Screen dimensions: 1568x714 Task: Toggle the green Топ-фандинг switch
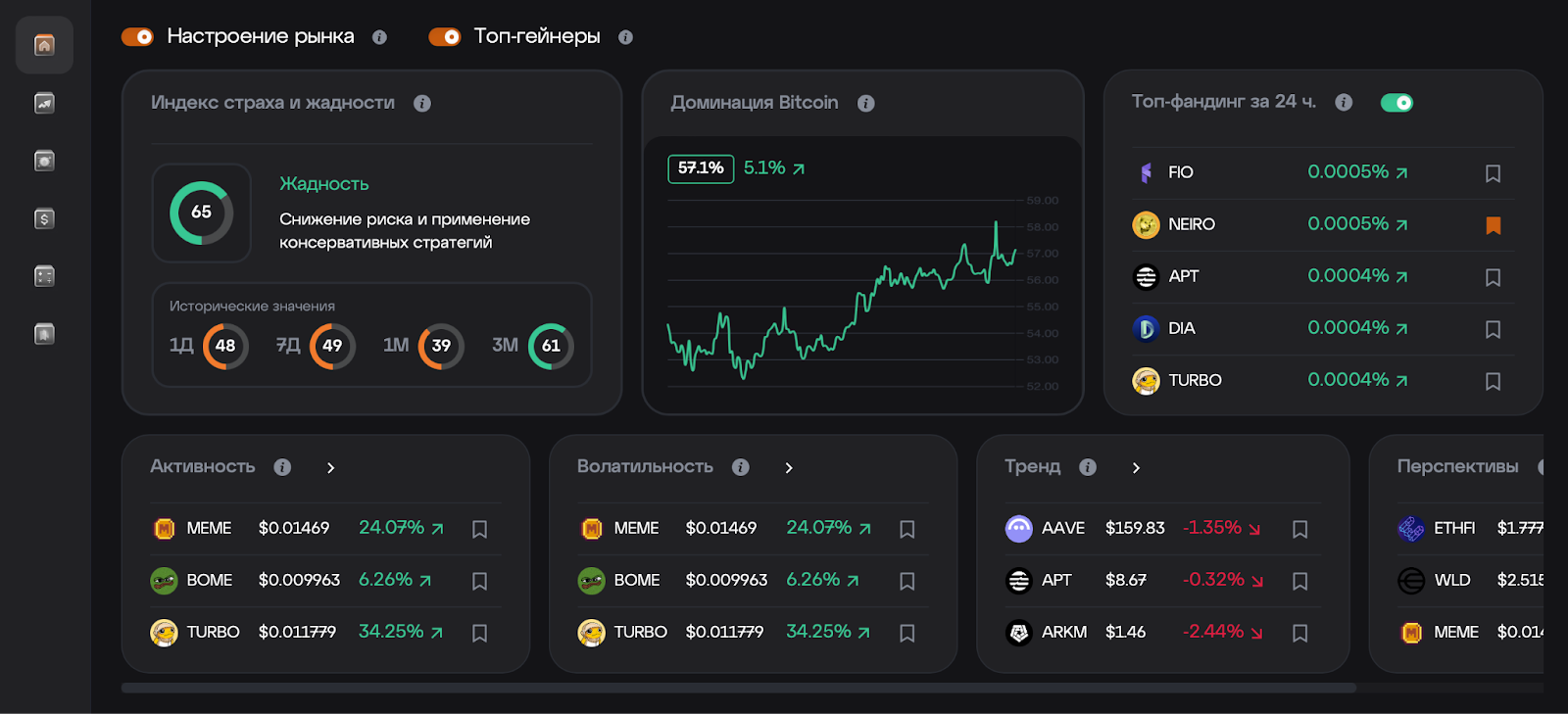1396,103
